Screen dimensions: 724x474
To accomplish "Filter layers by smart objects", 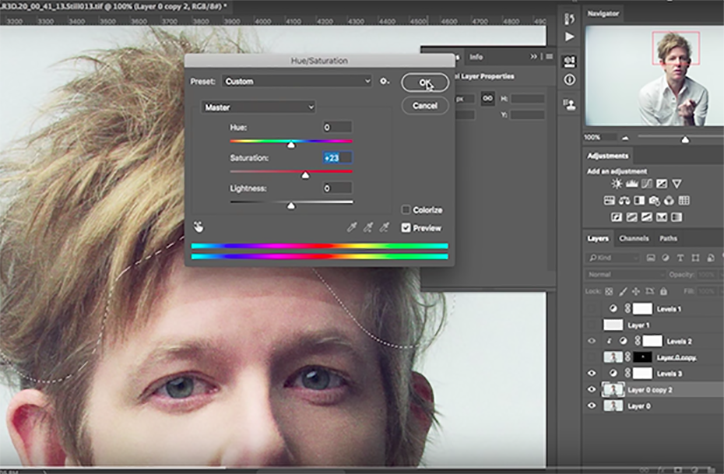I will [711, 258].
